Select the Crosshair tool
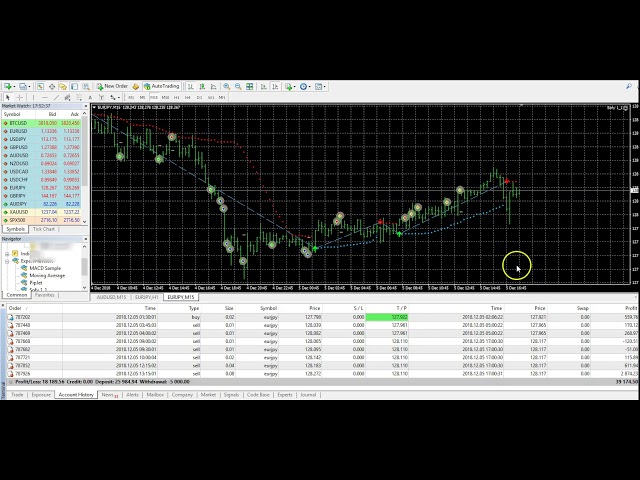 20,97
